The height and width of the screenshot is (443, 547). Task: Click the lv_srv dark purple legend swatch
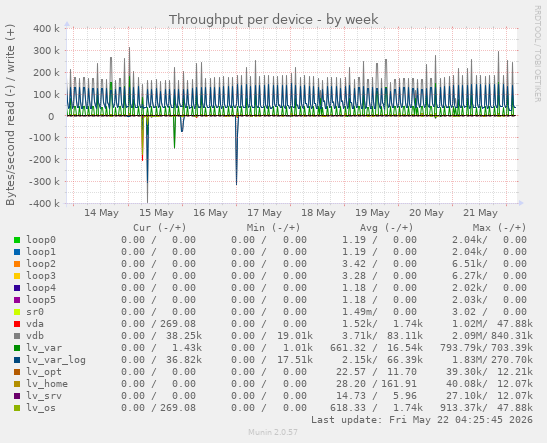tap(17, 396)
